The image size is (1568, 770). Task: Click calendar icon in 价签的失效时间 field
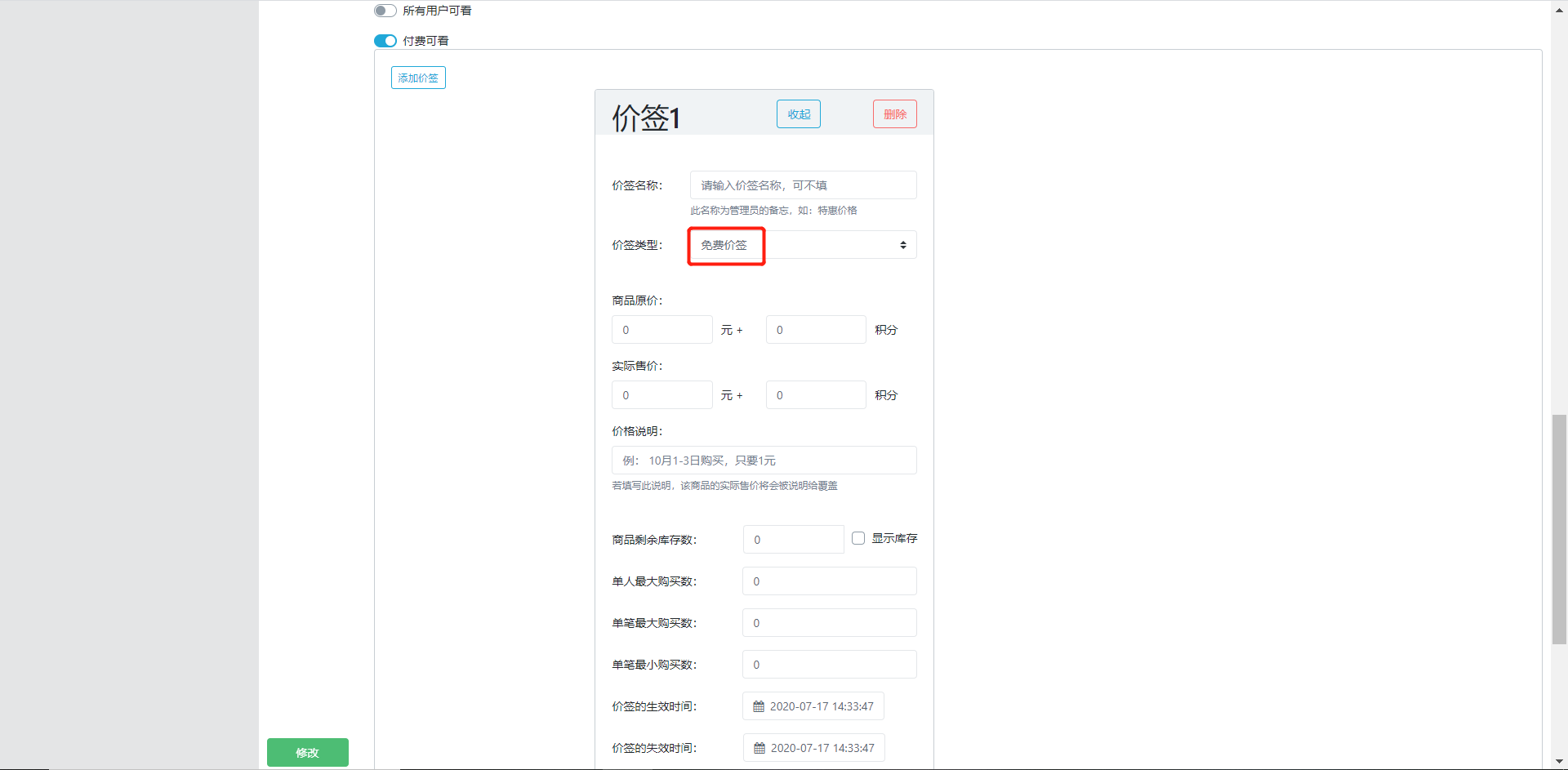pos(759,748)
